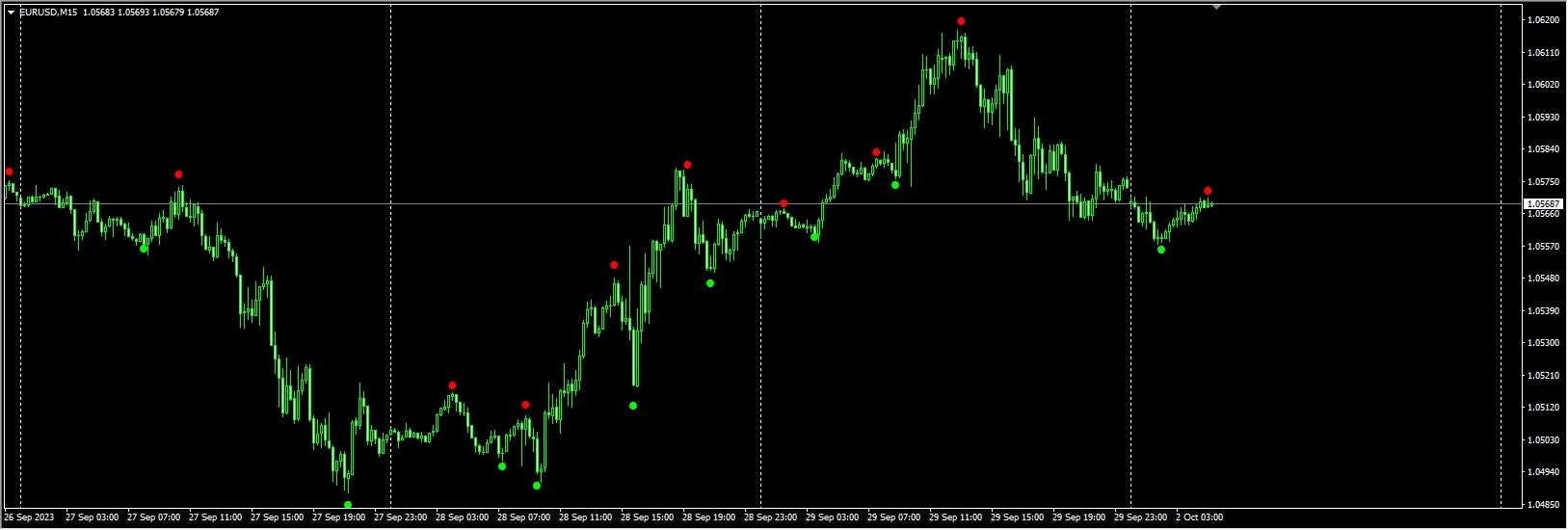This screenshot has width=1568, height=530.
Task: Click the 1.04850 price scale label
Action: 1544,505
